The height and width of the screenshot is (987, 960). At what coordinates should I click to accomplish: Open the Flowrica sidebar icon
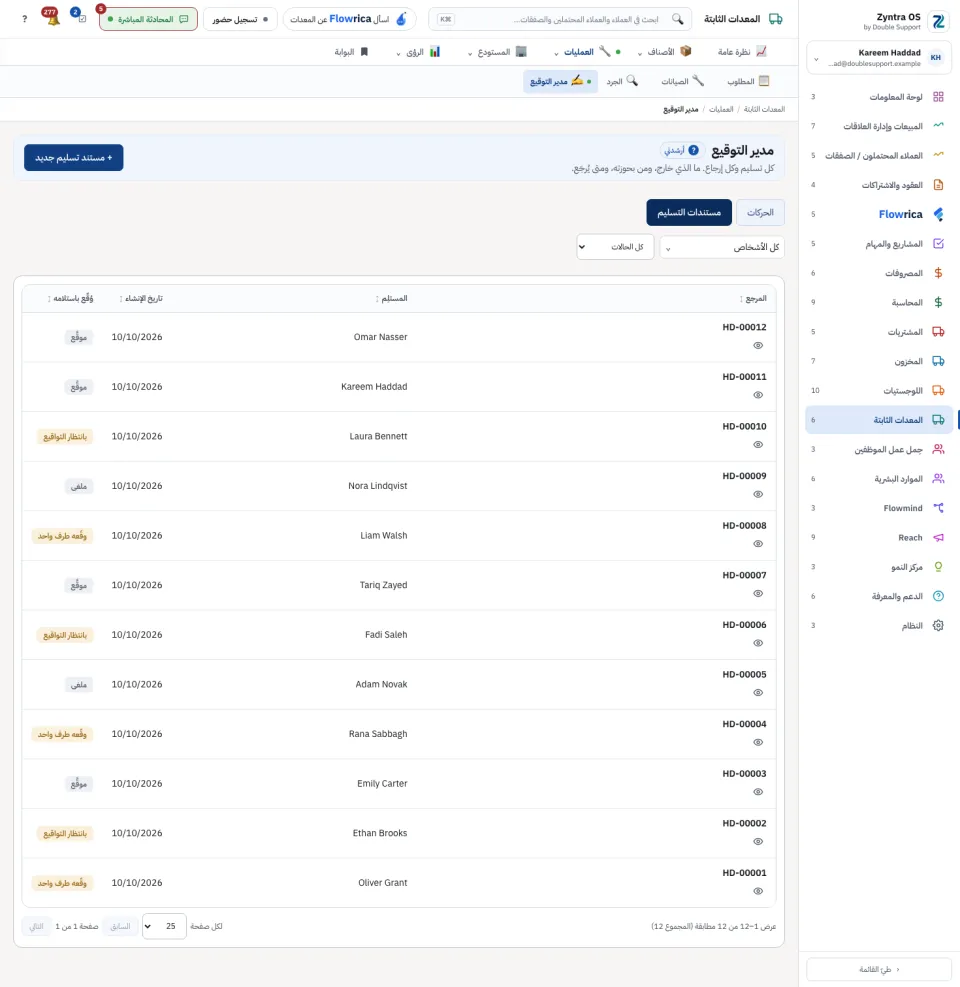pyautogui.click(x=938, y=215)
